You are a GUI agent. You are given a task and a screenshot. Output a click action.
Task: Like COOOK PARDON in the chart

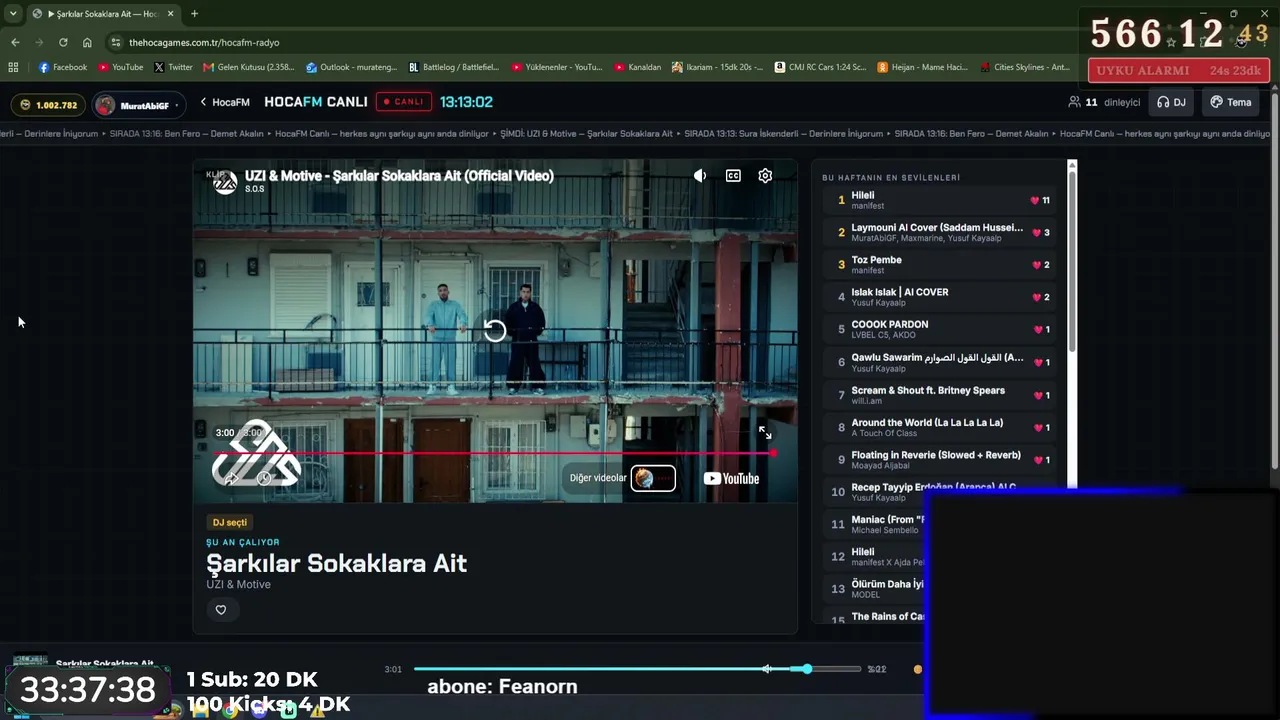(1039, 330)
